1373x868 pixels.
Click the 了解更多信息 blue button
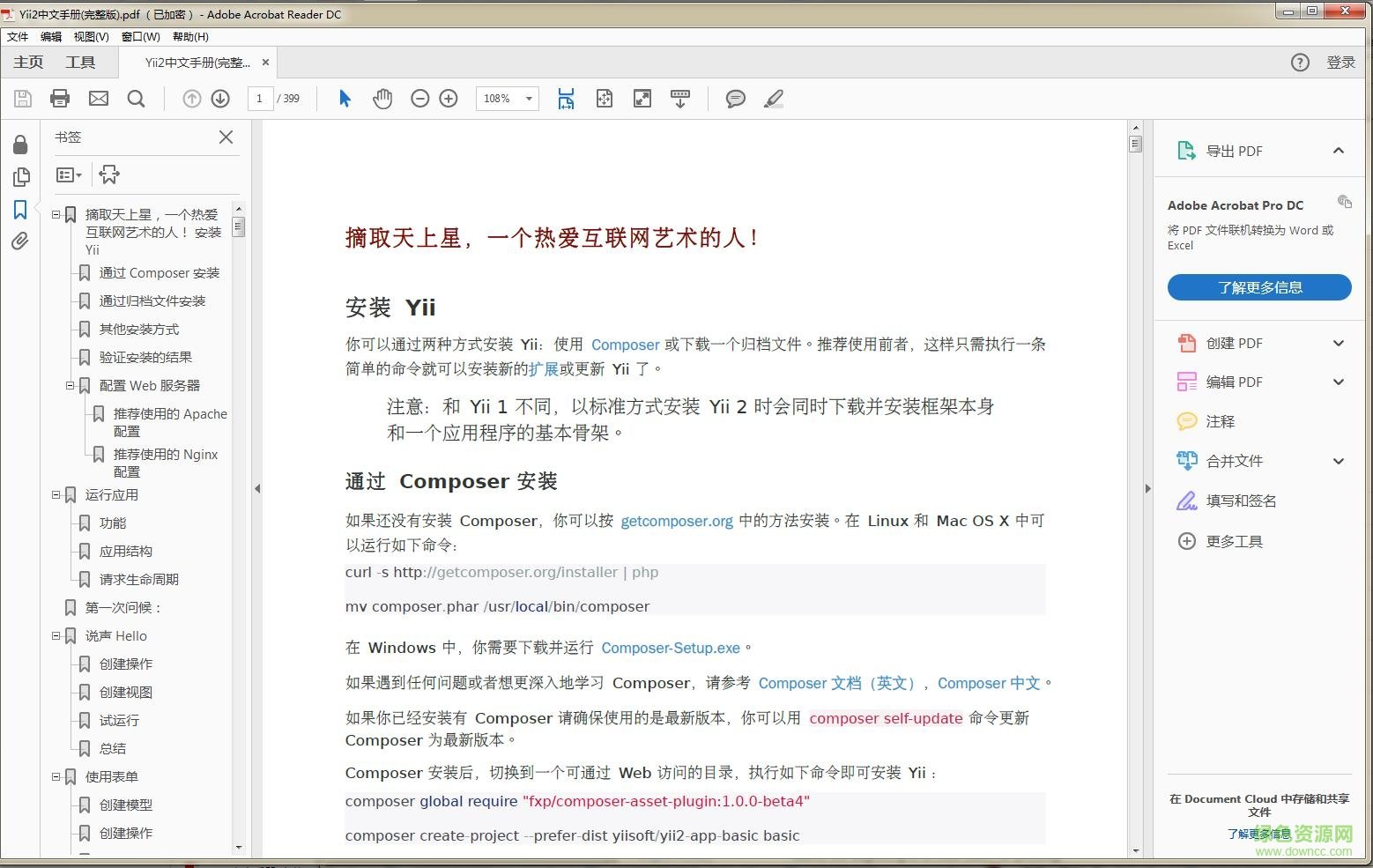point(1259,287)
